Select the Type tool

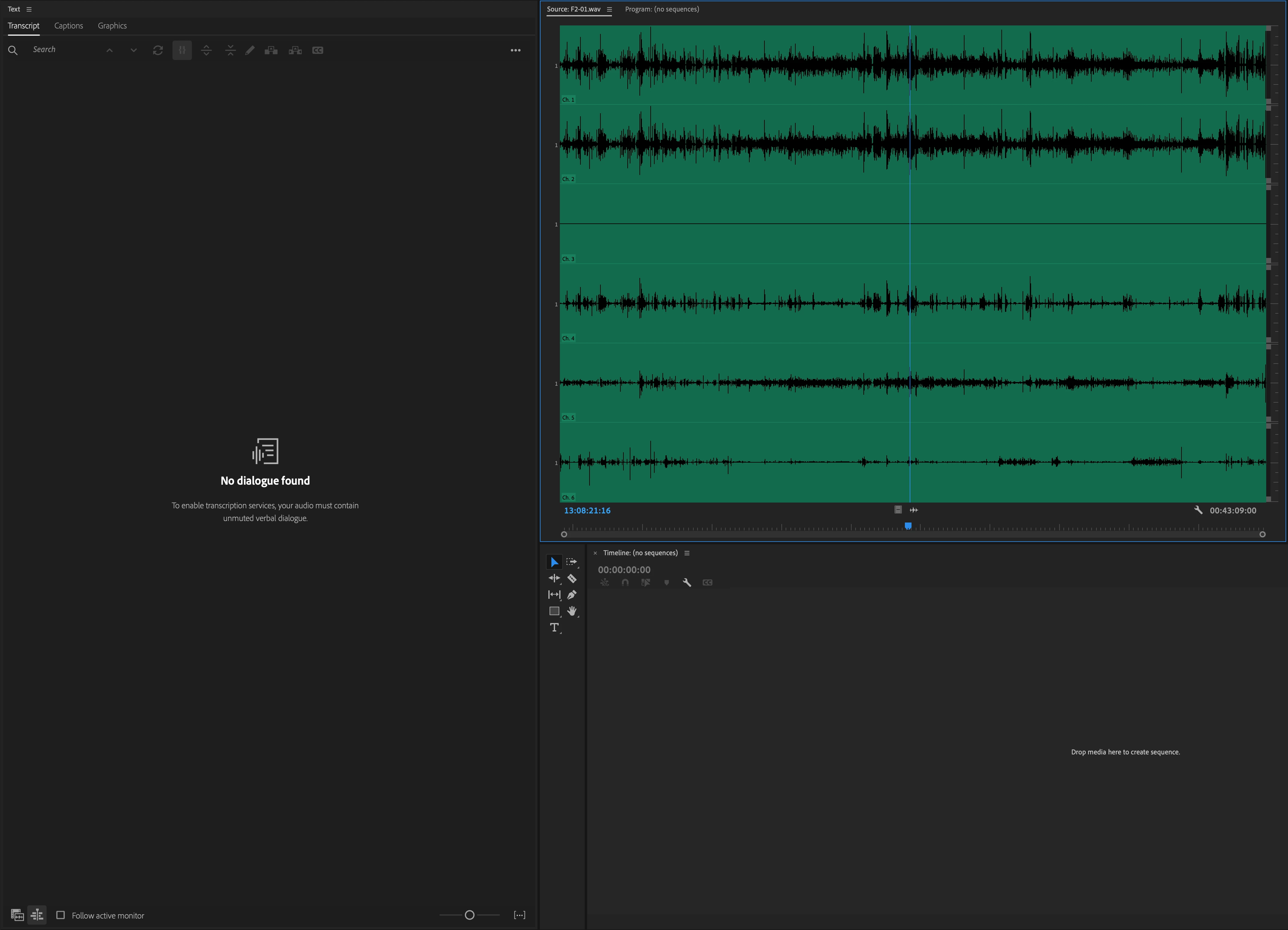coord(554,628)
